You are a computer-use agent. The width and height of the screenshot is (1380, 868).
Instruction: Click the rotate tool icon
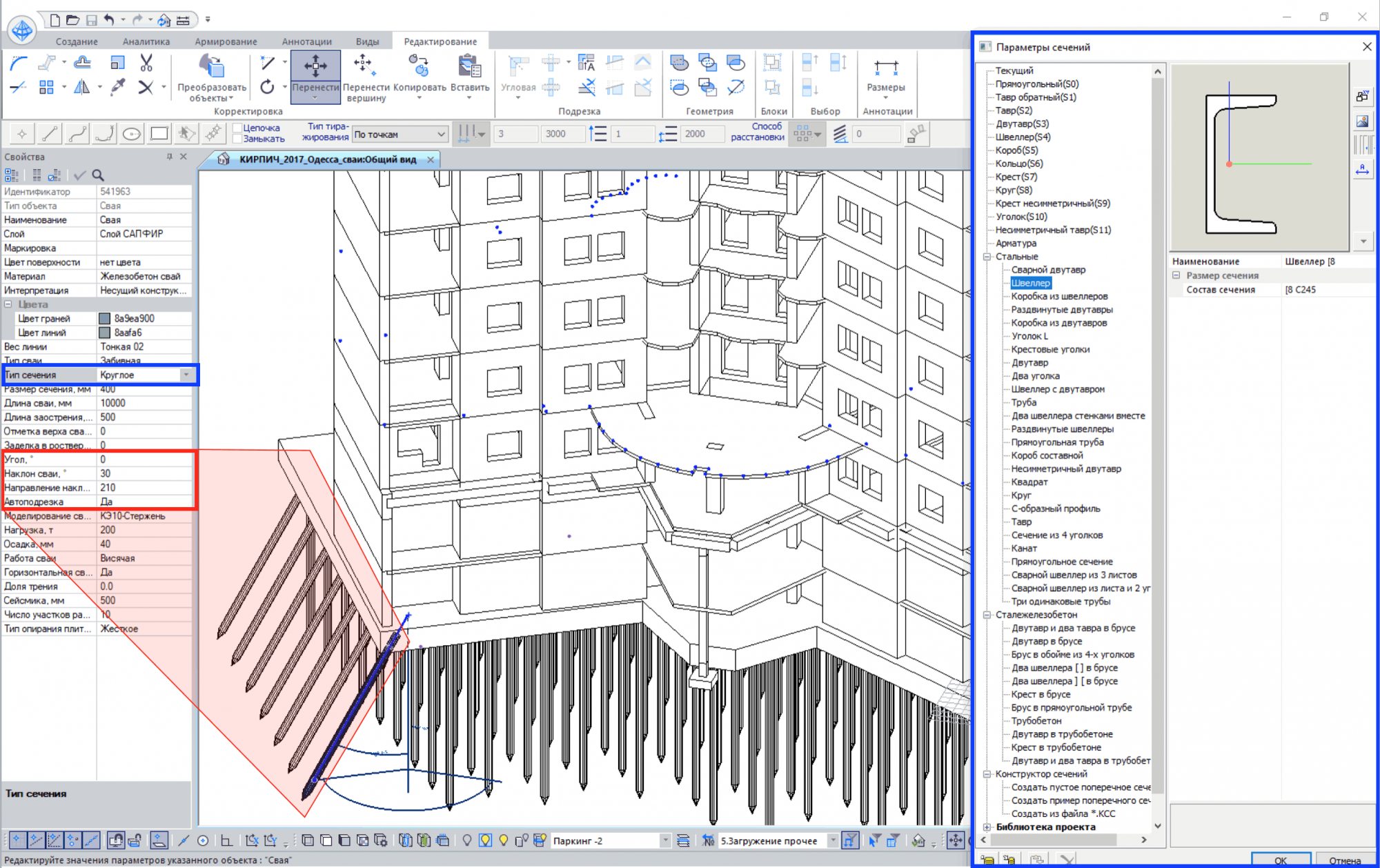[x=267, y=87]
